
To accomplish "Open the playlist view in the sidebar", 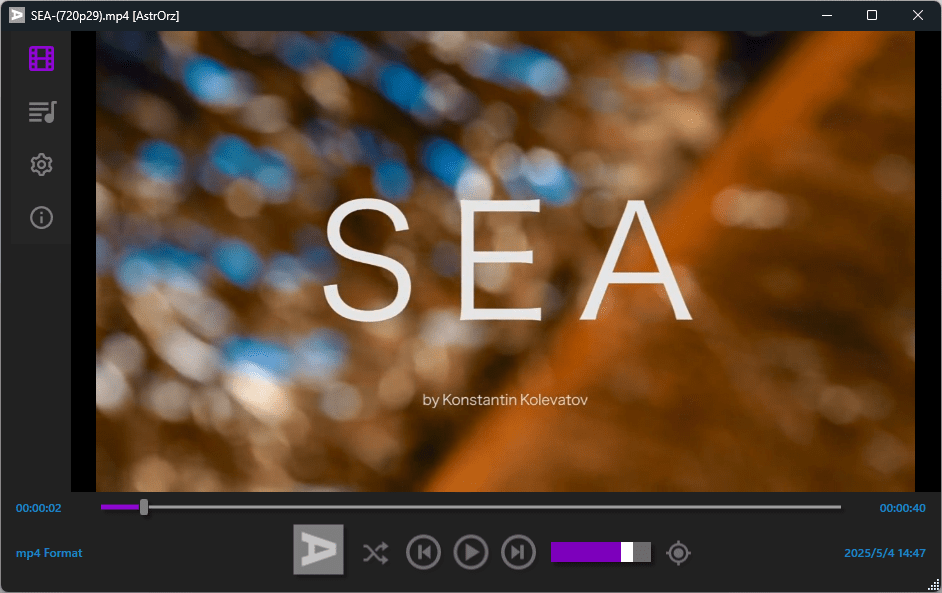I will 42,111.
